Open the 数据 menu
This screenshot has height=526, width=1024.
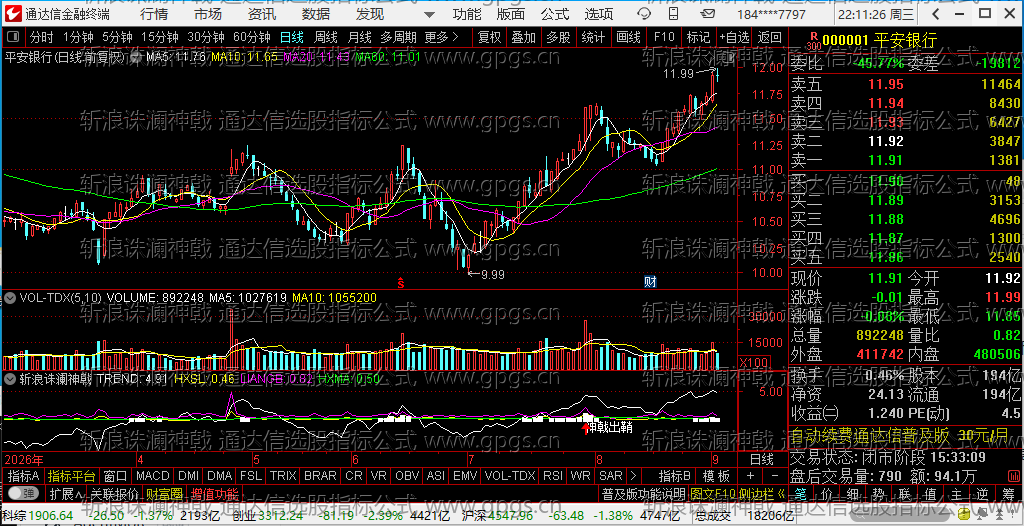tap(316, 14)
